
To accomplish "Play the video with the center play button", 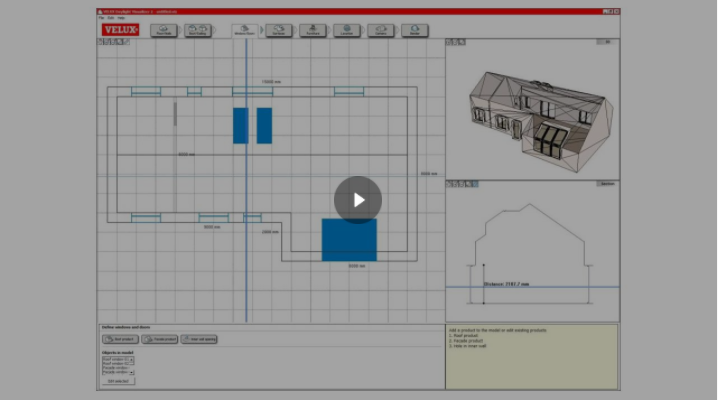I will pyautogui.click(x=358, y=199).
